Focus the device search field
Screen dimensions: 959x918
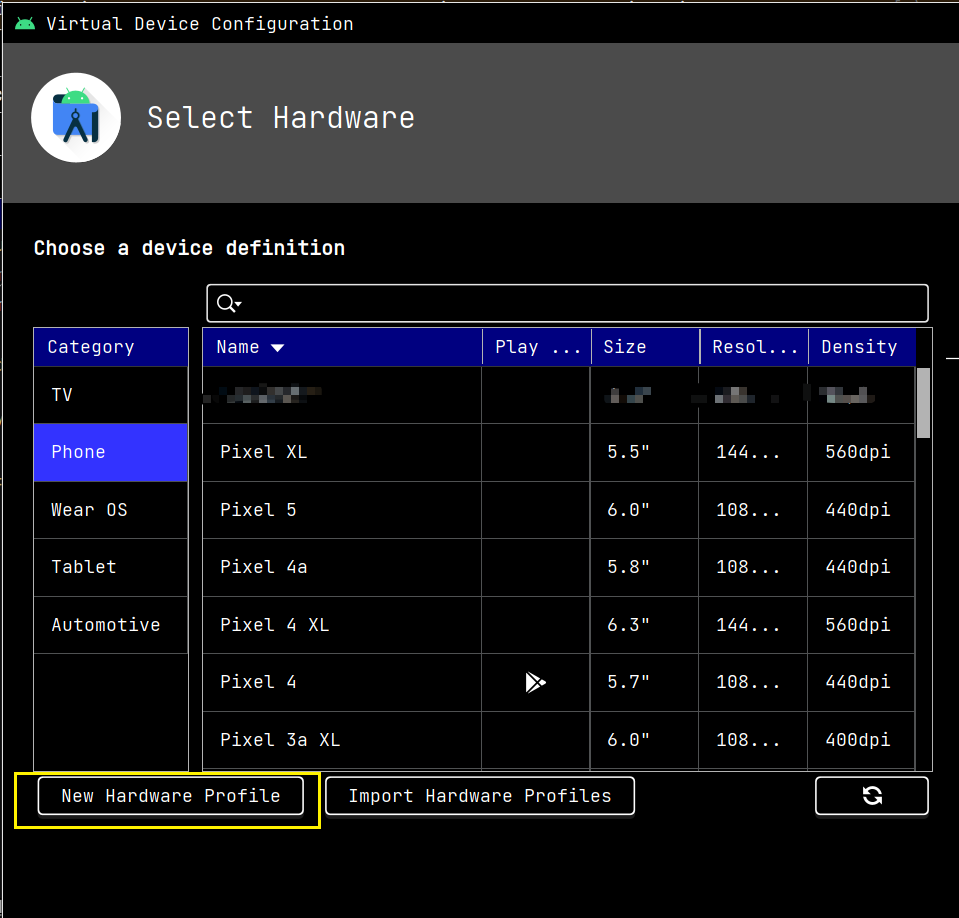click(x=567, y=303)
